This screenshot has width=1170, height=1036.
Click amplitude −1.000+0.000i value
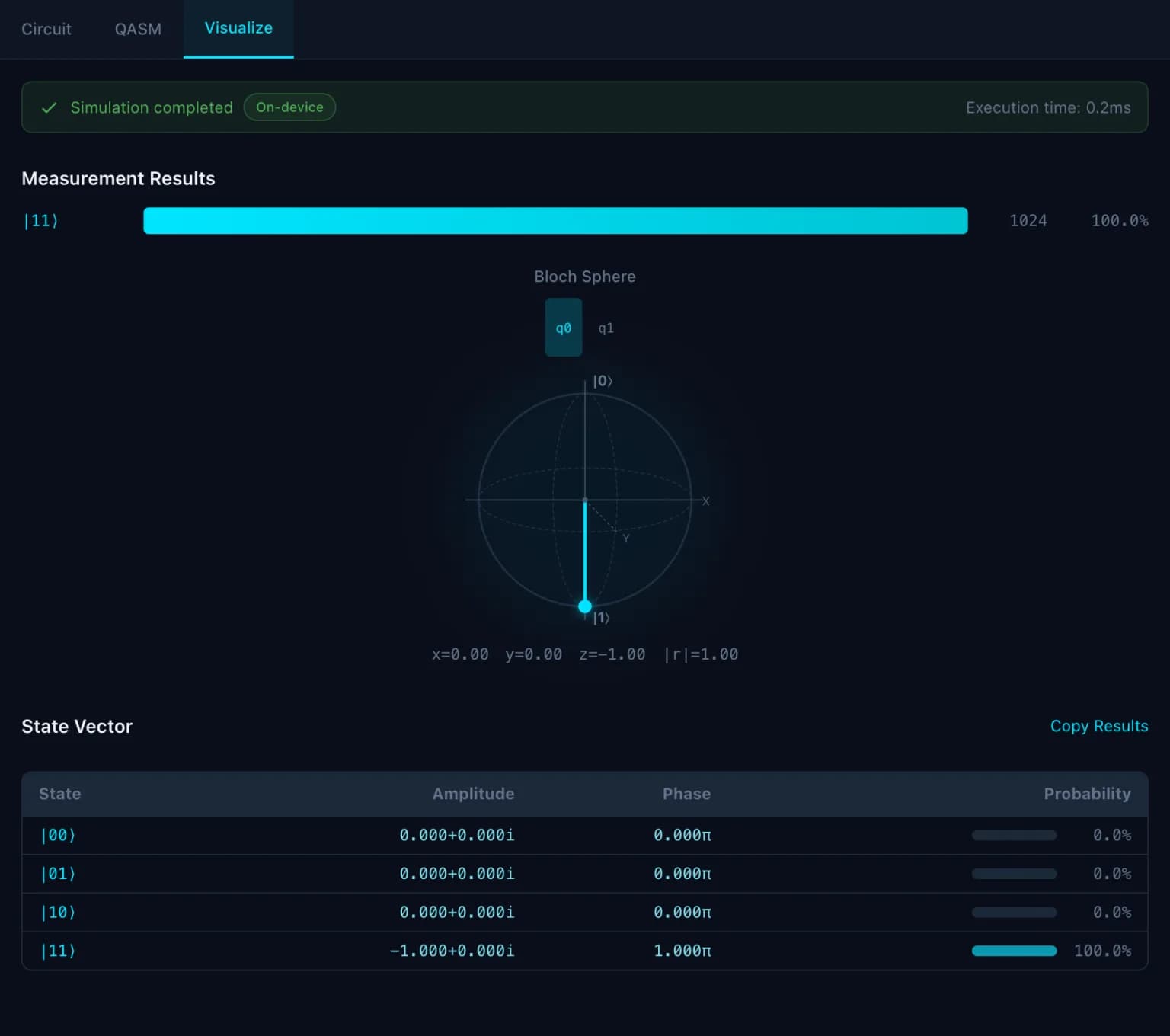pos(452,951)
